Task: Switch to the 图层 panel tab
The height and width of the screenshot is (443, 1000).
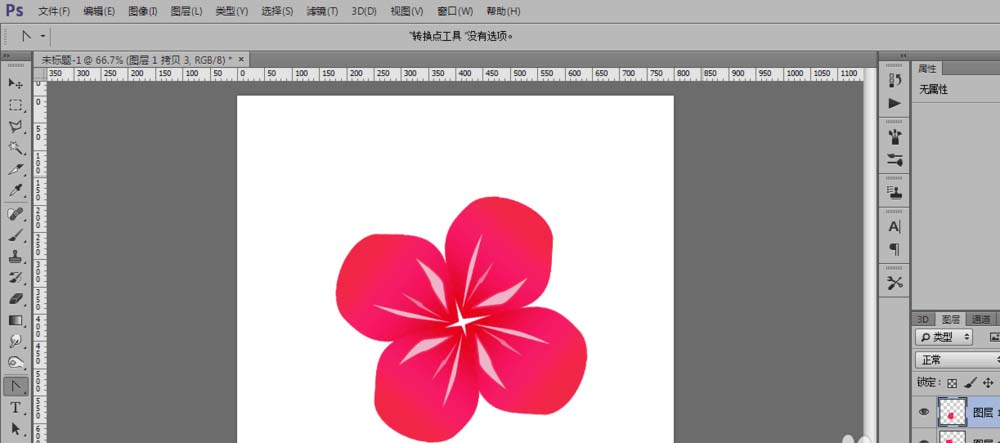Action: coord(951,319)
